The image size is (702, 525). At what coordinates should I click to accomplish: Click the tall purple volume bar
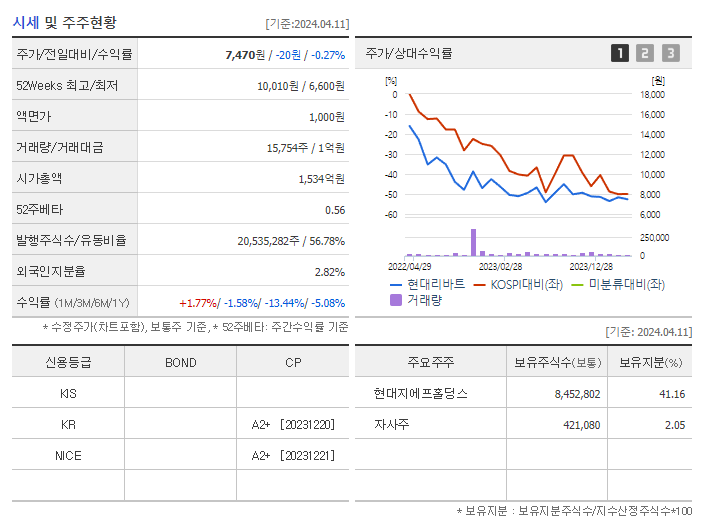click(x=473, y=242)
